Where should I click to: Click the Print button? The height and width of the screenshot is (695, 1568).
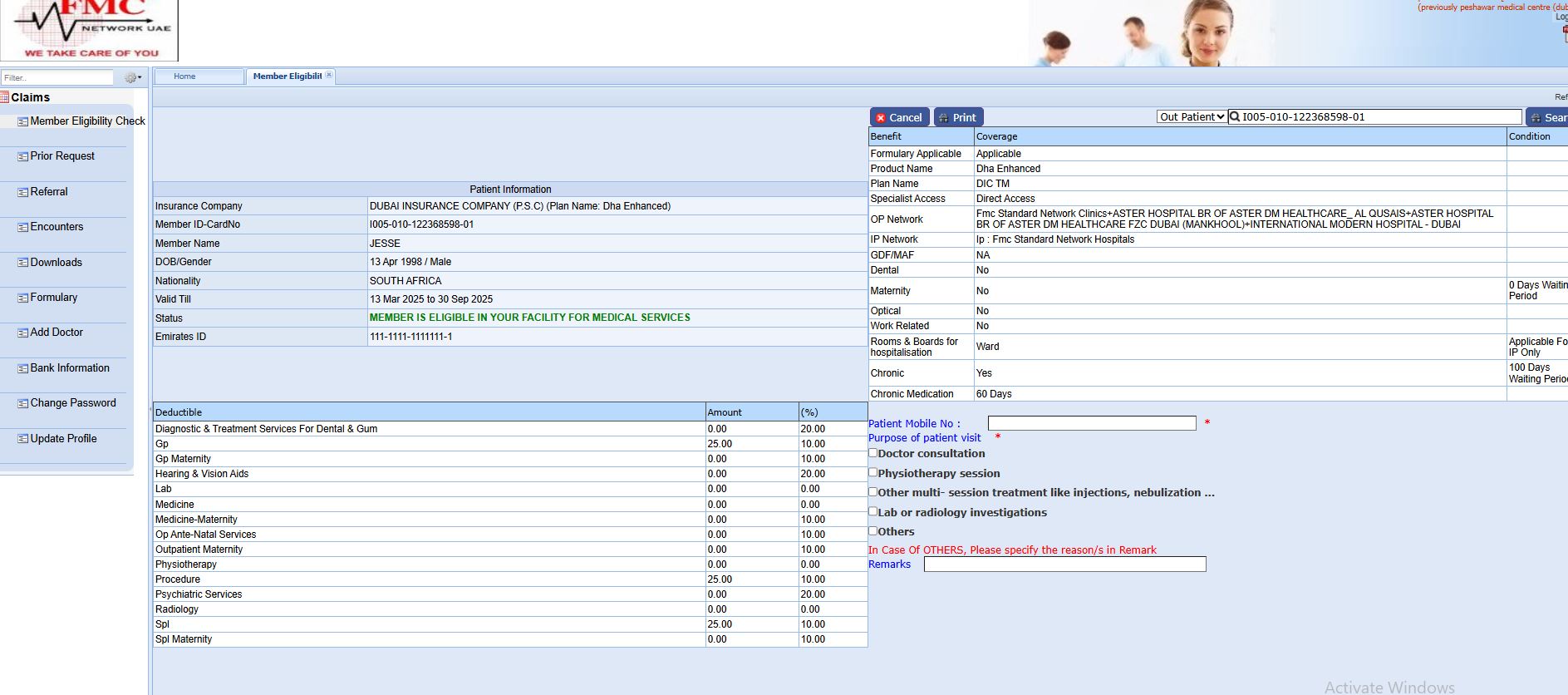[958, 117]
